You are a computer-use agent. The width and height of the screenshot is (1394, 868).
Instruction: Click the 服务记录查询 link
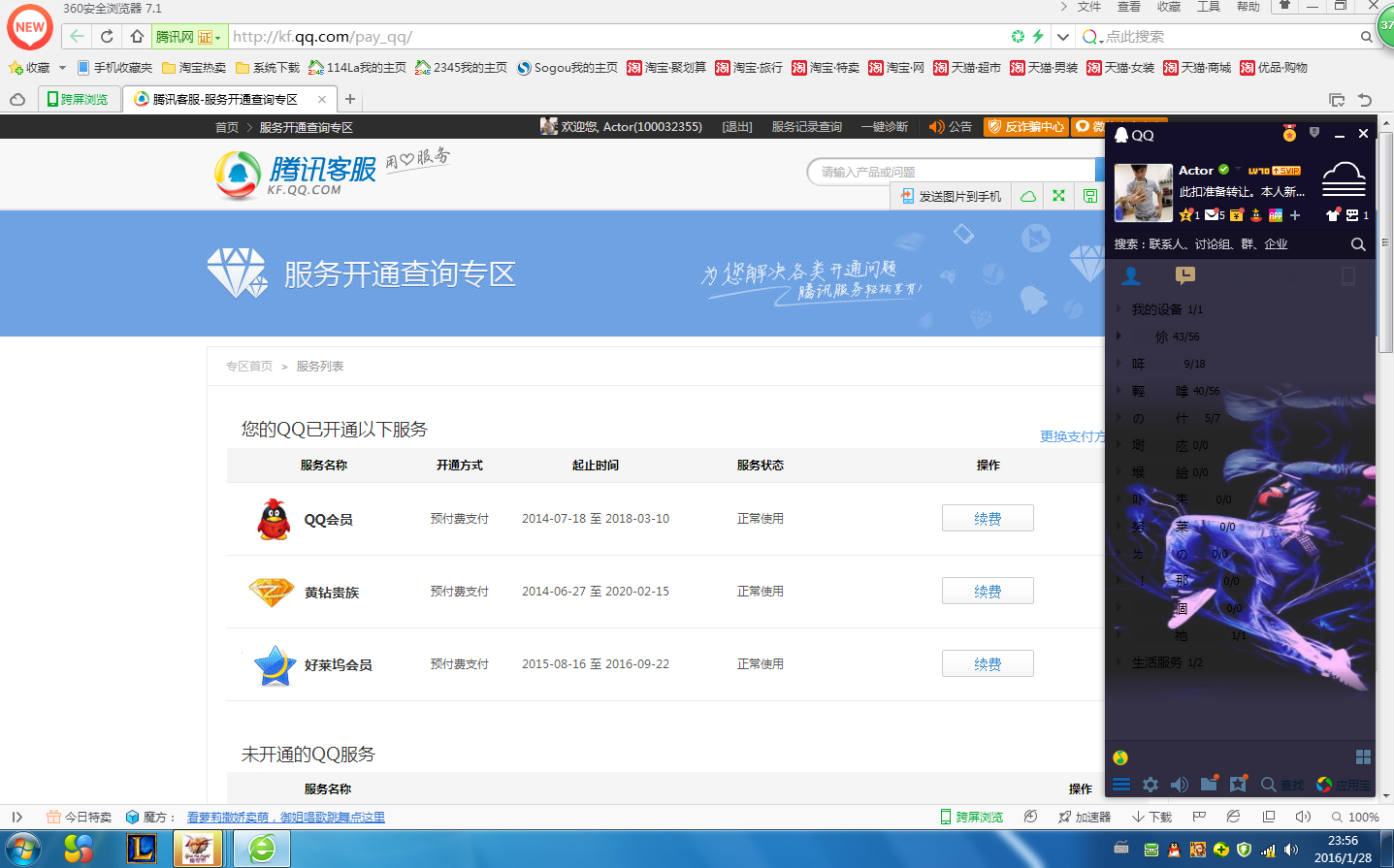point(807,127)
